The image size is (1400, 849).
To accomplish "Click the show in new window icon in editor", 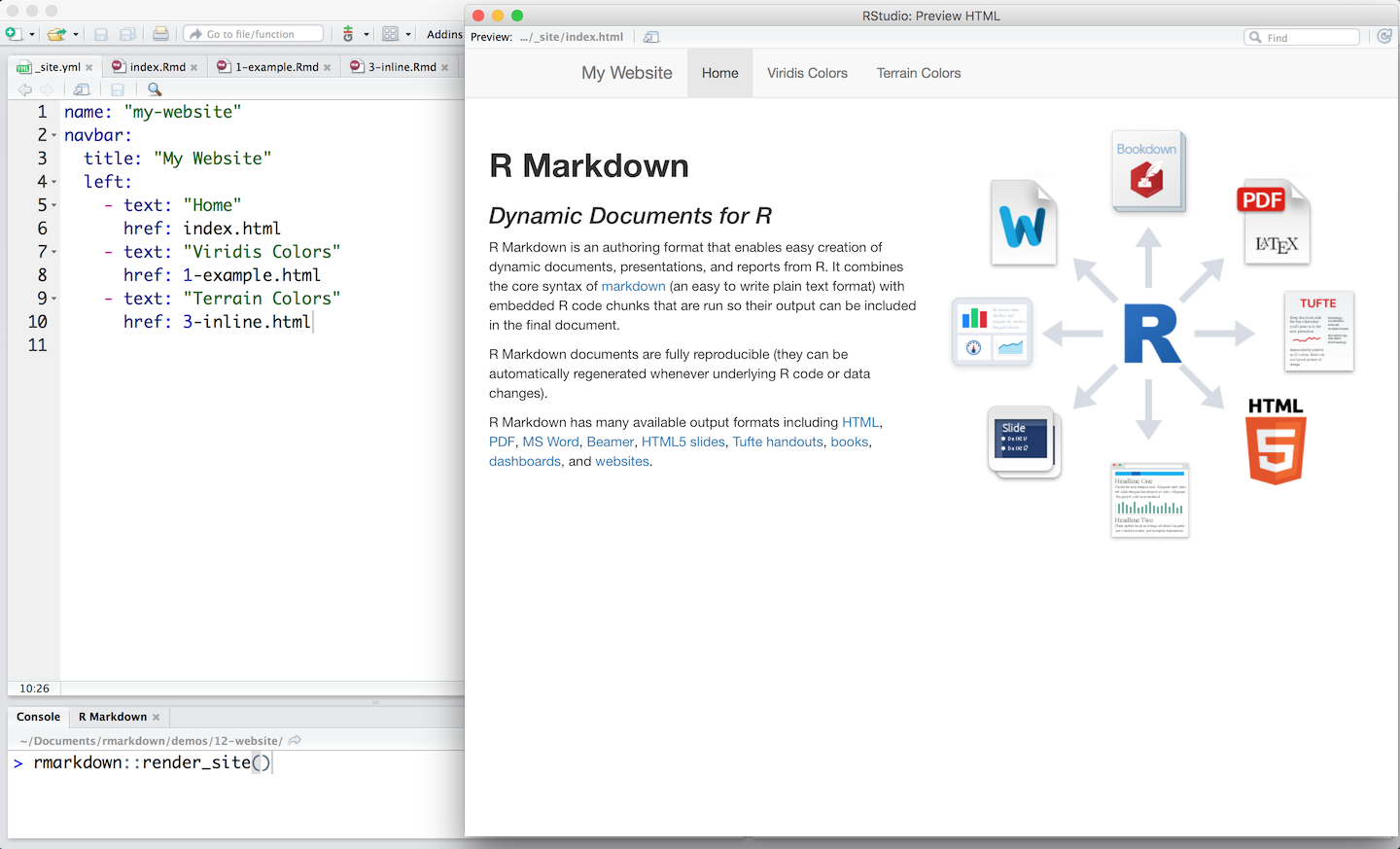I will click(x=83, y=89).
